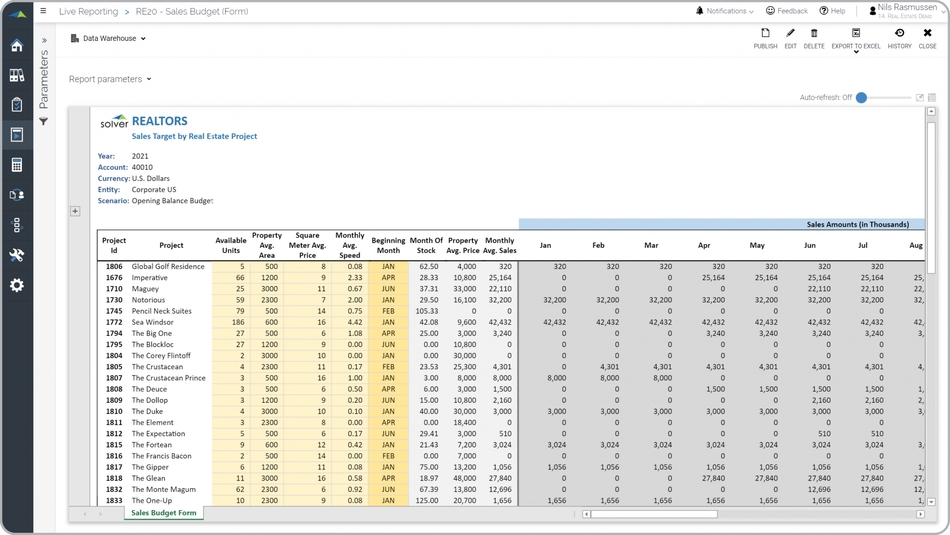Expand the Parameters side panel
This screenshot has height=535, width=950.
click(x=44, y=41)
